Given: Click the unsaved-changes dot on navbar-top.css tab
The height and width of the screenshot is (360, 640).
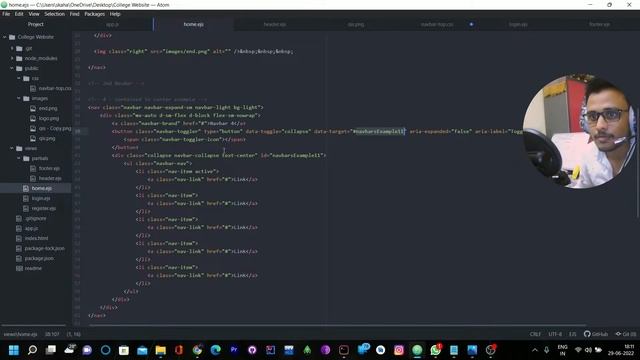Looking at the screenshot, I should click(471, 24).
